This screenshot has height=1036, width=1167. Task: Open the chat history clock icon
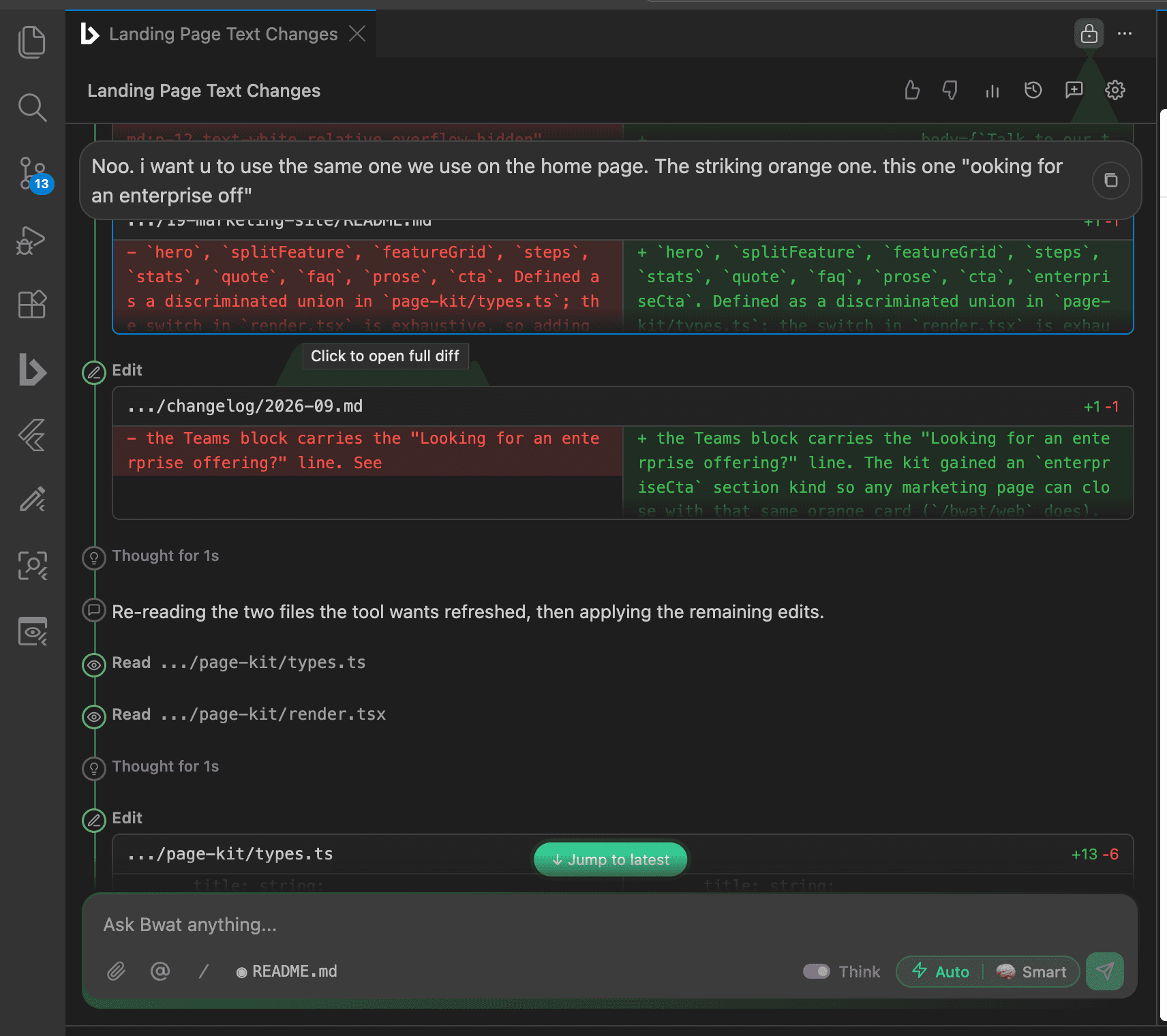pyautogui.click(x=1033, y=90)
